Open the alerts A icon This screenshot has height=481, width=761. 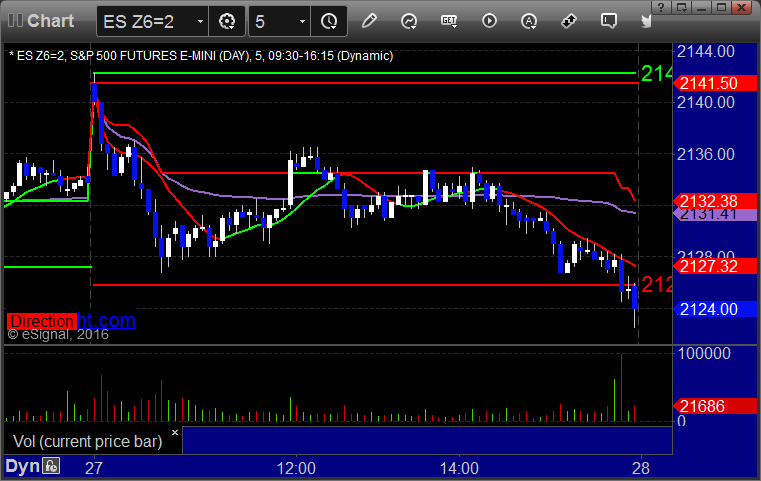(x=529, y=21)
